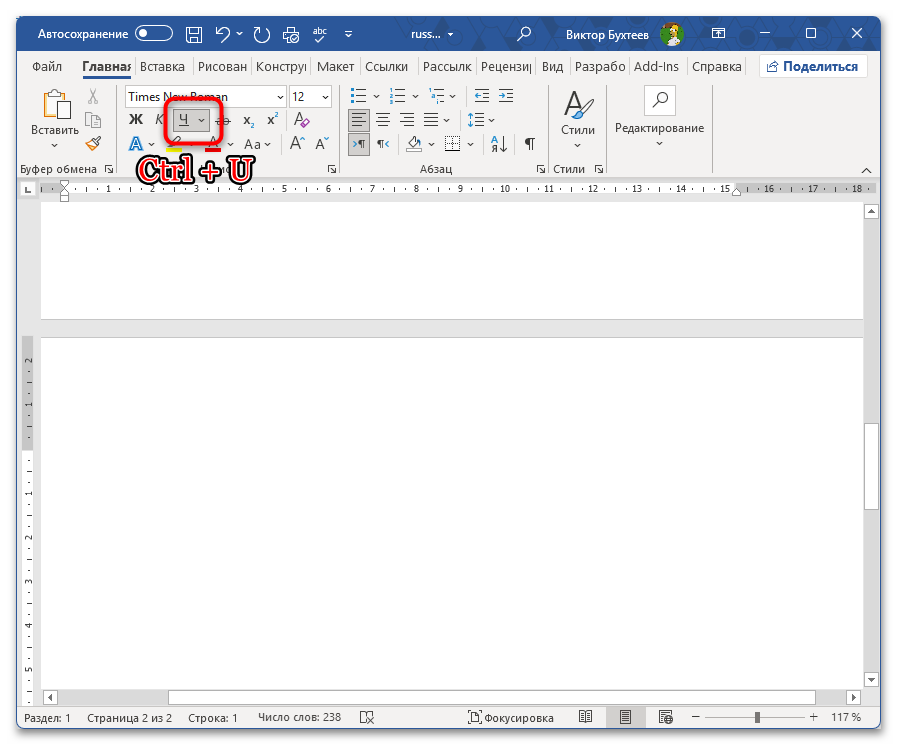This screenshot has width=897, height=745.
Task: Clear all formatting with the eraser A icon
Action: click(301, 120)
